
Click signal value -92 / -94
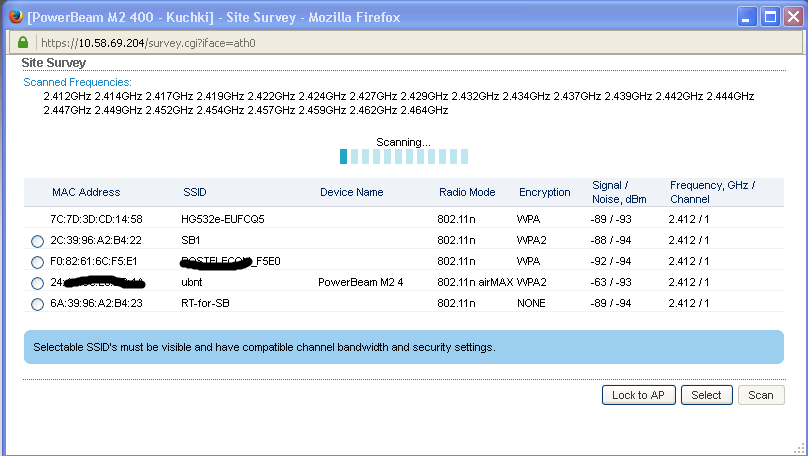pyautogui.click(x=611, y=261)
